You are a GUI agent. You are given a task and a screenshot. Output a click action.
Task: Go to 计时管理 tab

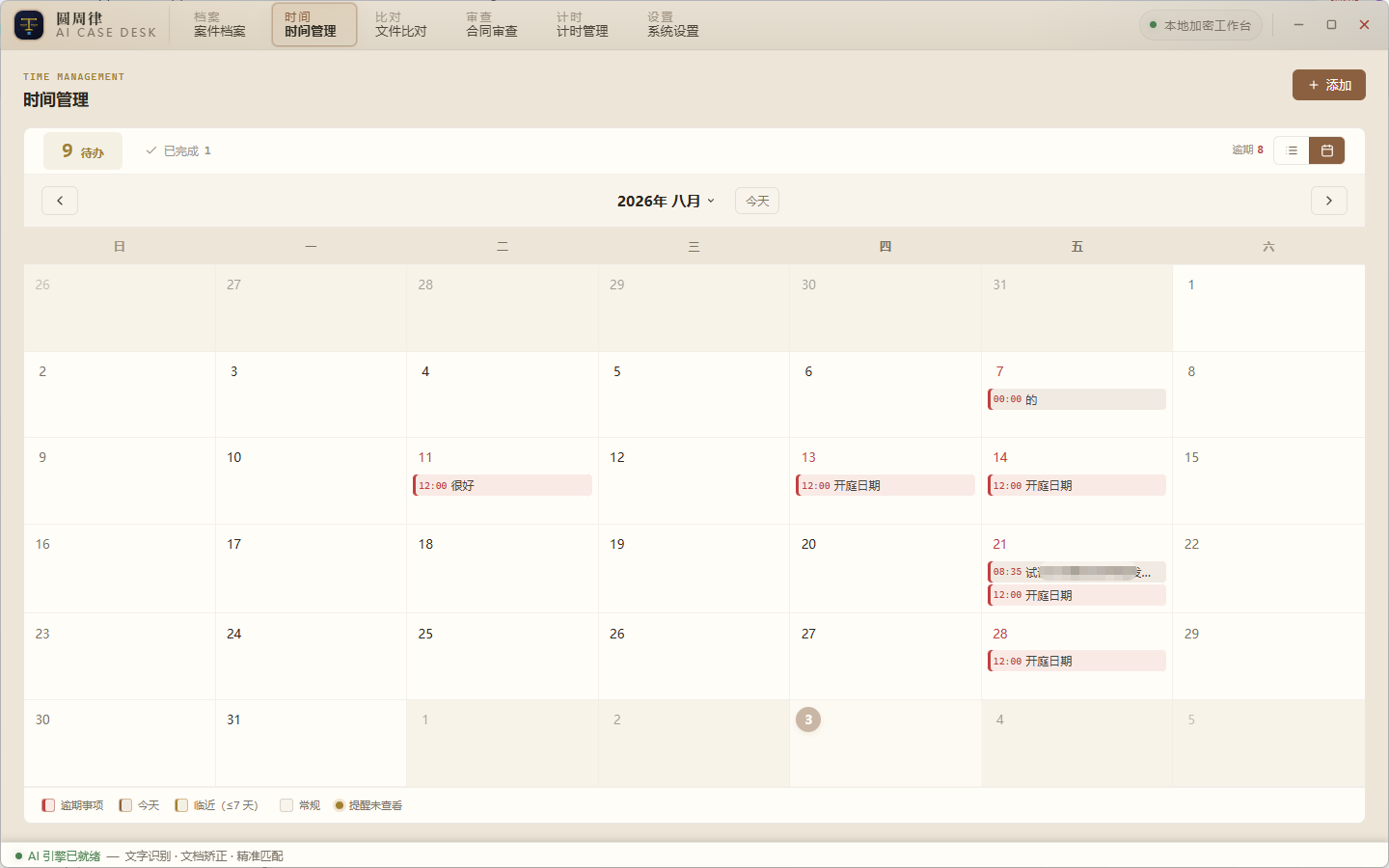click(x=583, y=25)
